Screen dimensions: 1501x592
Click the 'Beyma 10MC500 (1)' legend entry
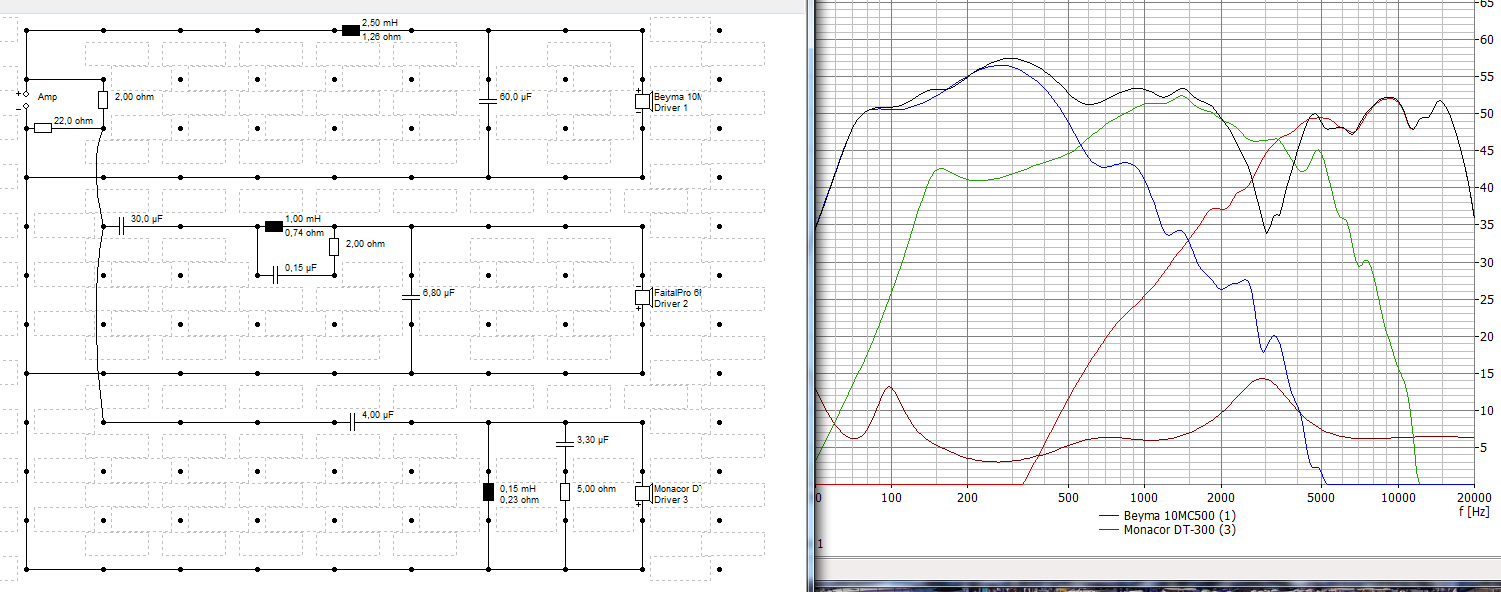(1167, 515)
